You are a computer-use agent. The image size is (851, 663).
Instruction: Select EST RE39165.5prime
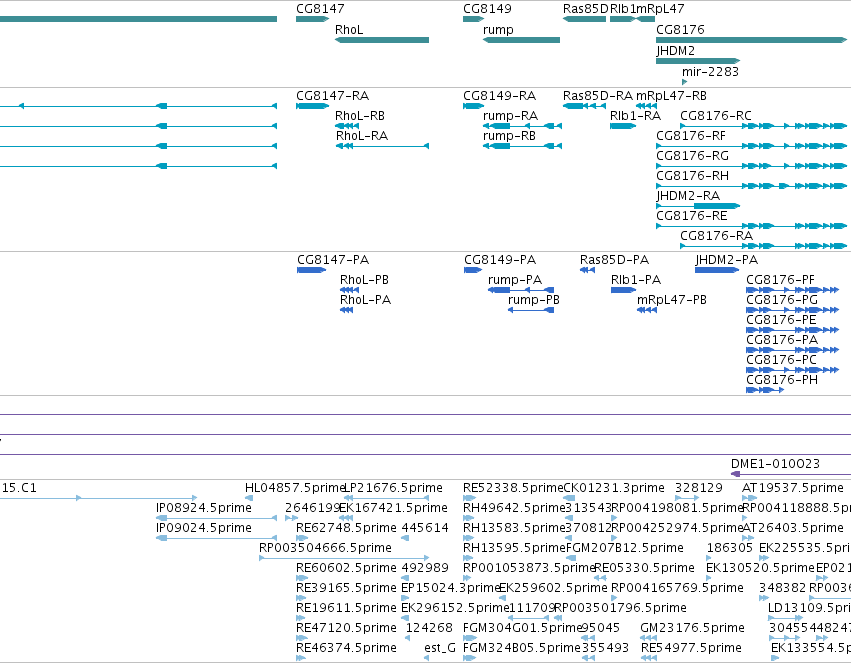346,589
